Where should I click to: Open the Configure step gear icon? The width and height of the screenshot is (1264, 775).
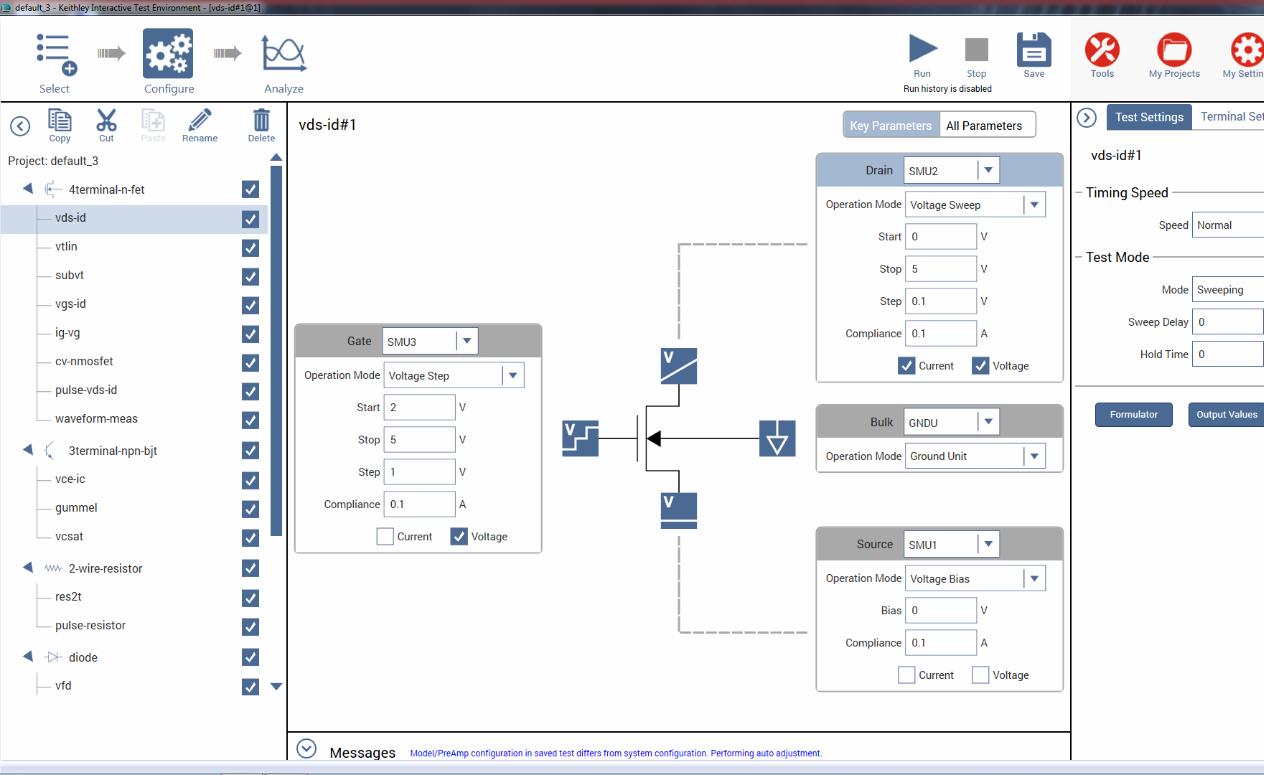pos(168,54)
